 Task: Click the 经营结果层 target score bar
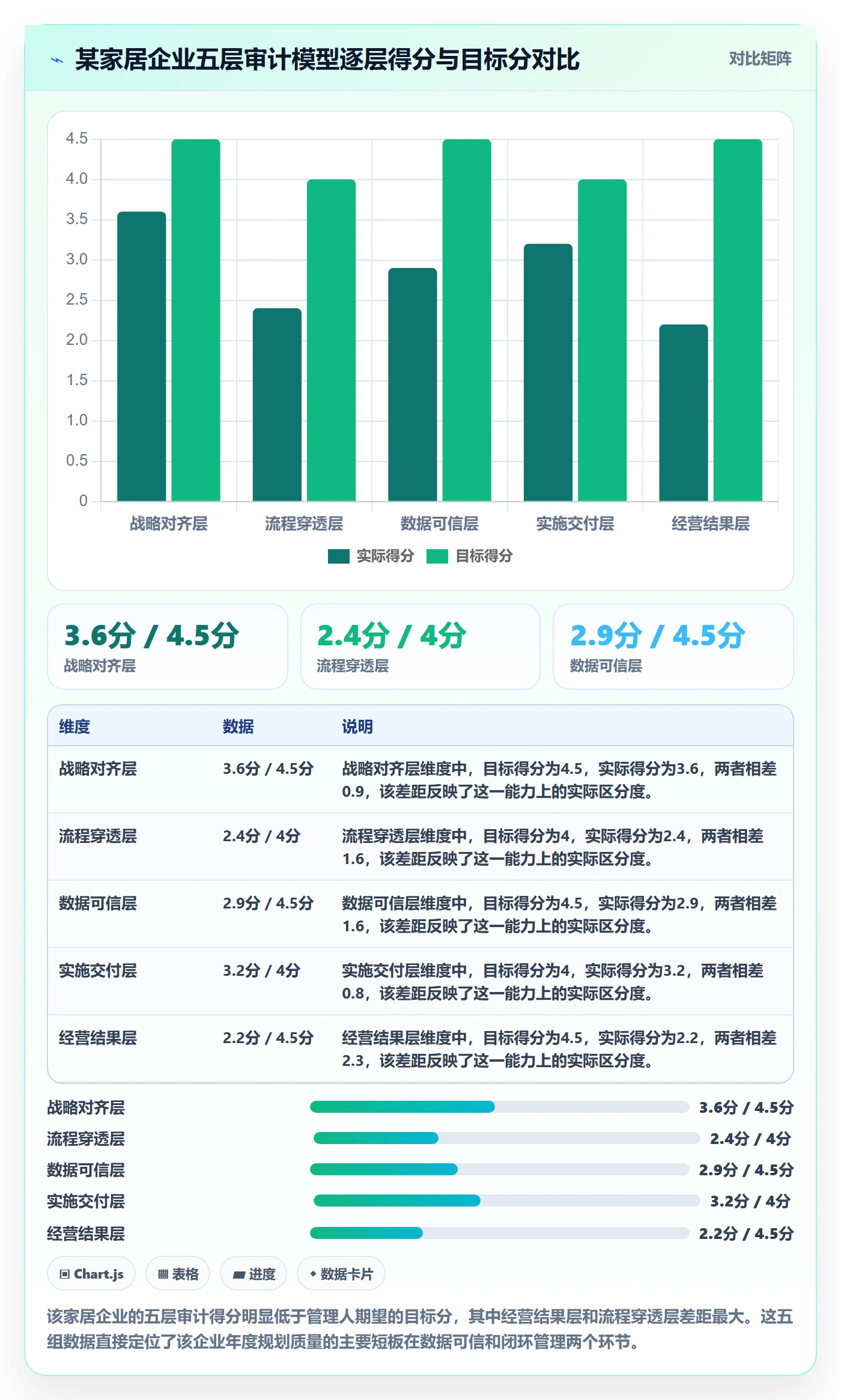[738, 320]
